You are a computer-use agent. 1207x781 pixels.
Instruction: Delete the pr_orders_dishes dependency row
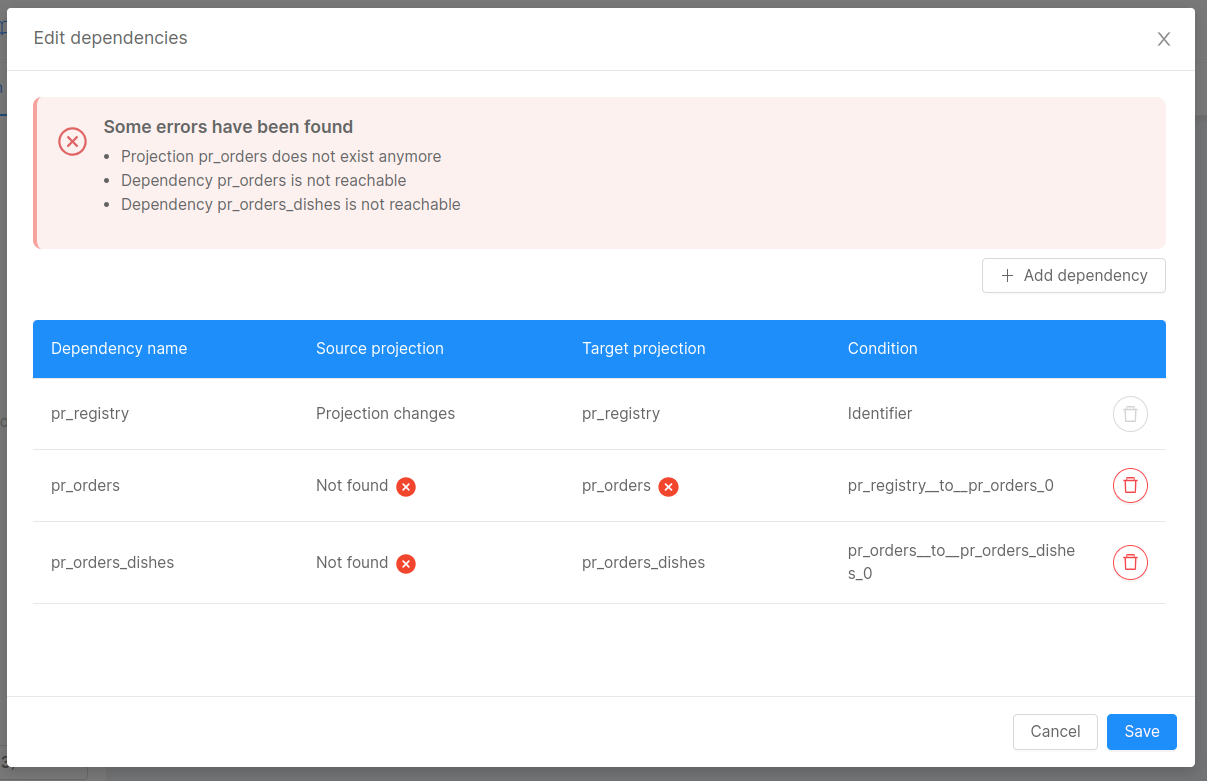pos(1130,563)
